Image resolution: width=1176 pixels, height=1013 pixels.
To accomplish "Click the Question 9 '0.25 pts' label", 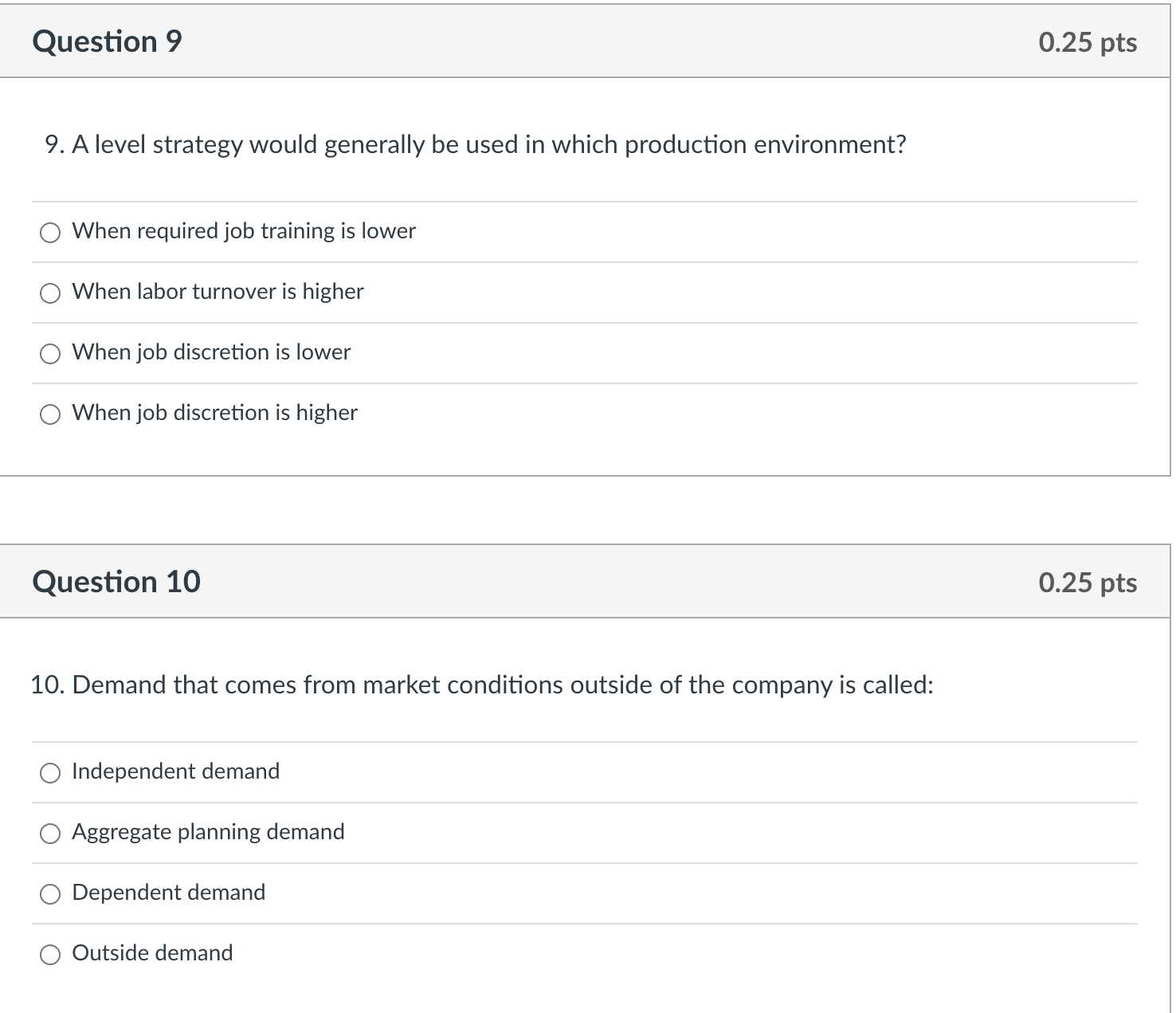I will pyautogui.click(x=1088, y=42).
